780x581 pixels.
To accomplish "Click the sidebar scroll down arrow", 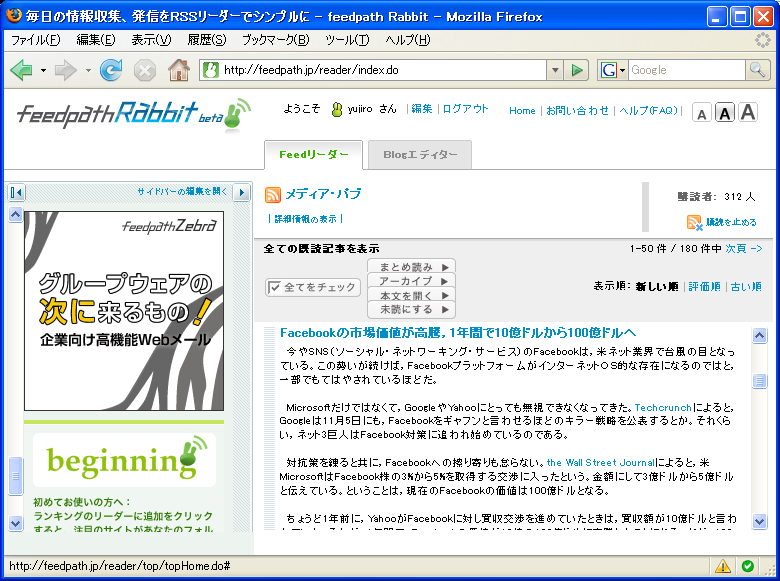I will point(15,523).
